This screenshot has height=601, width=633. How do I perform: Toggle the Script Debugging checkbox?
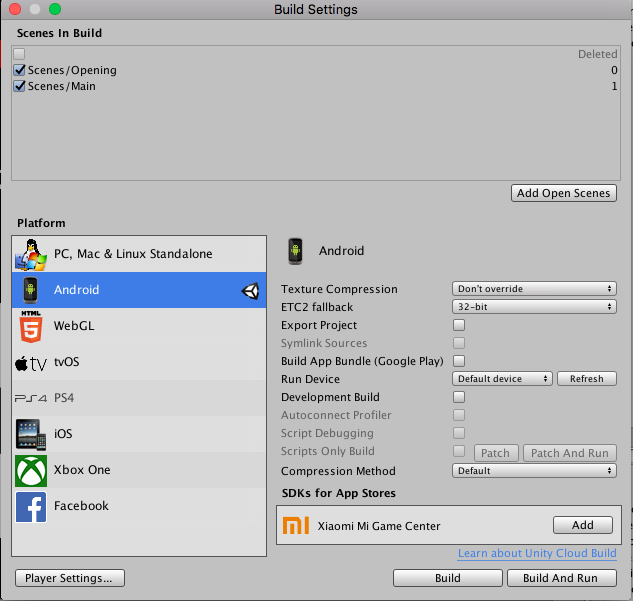[459, 433]
